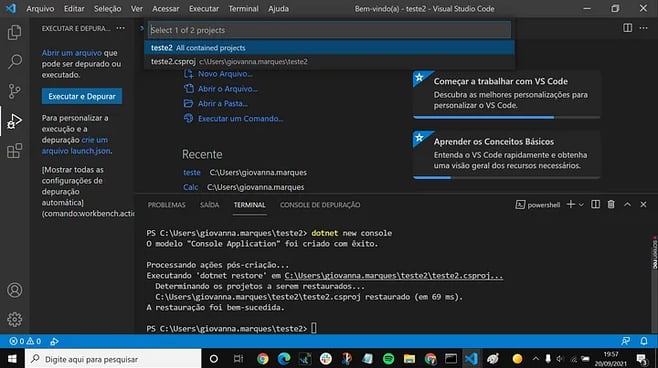The image size is (658, 368).
Task: Open recent folder teste
Action: (x=192, y=172)
